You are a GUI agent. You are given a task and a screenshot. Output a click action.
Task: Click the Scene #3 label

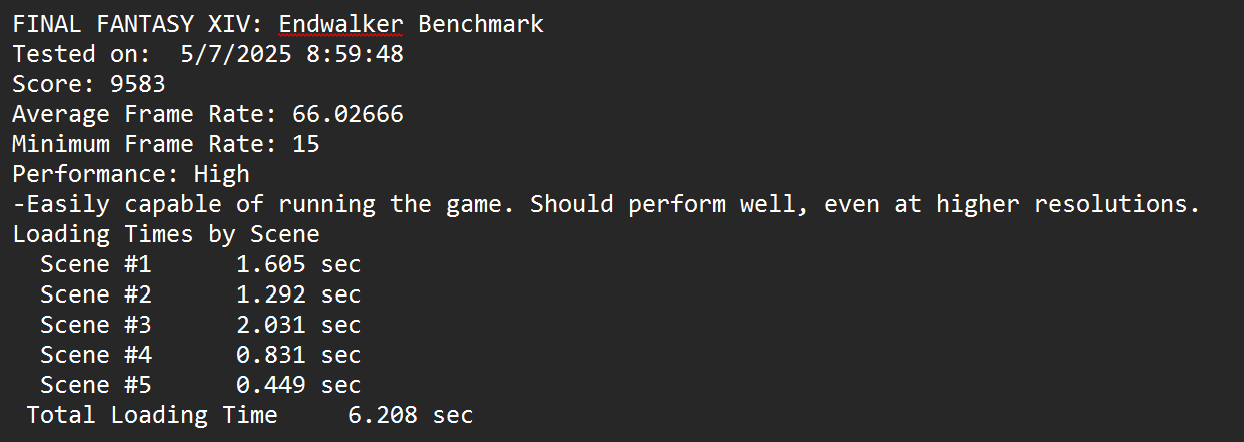tap(96, 325)
